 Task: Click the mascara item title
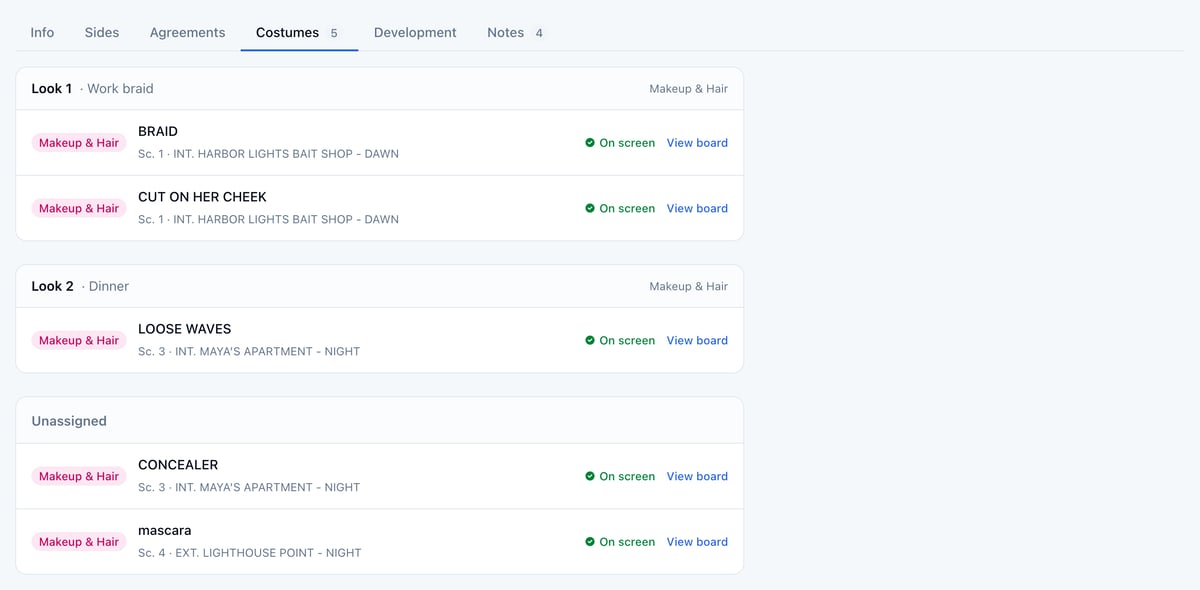tap(164, 531)
